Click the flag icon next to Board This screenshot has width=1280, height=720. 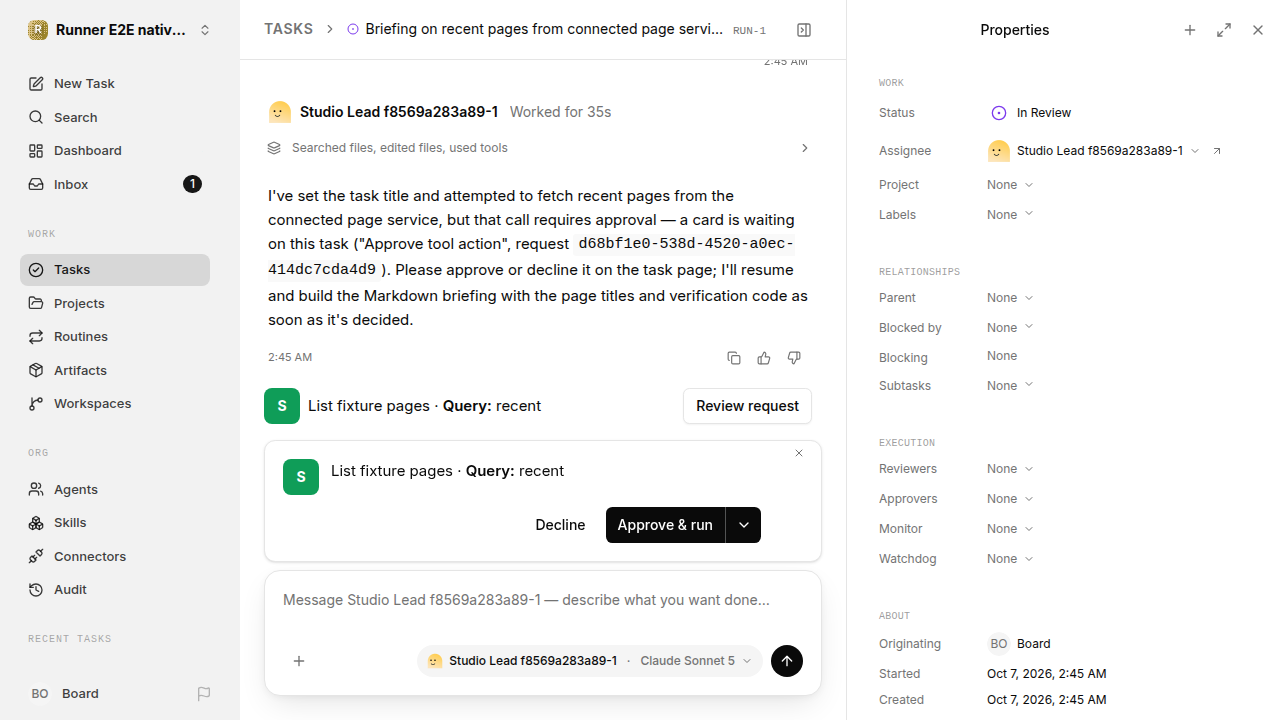[x=204, y=694]
